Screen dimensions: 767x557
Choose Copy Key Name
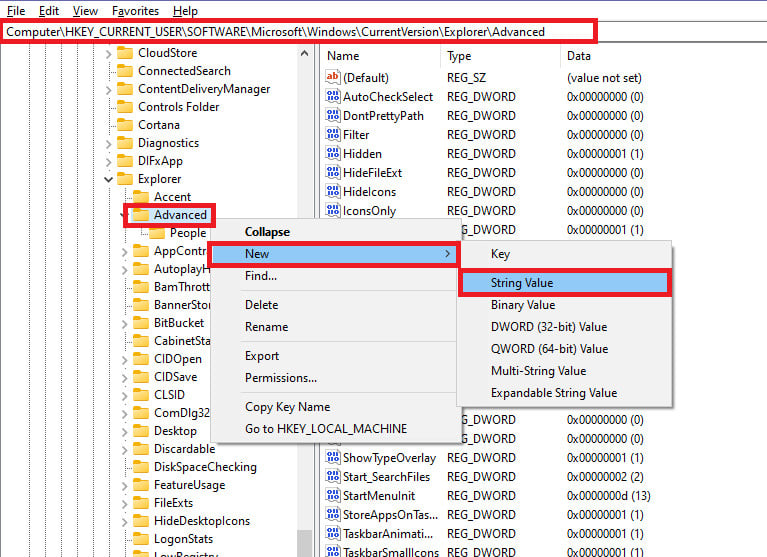(x=336, y=407)
